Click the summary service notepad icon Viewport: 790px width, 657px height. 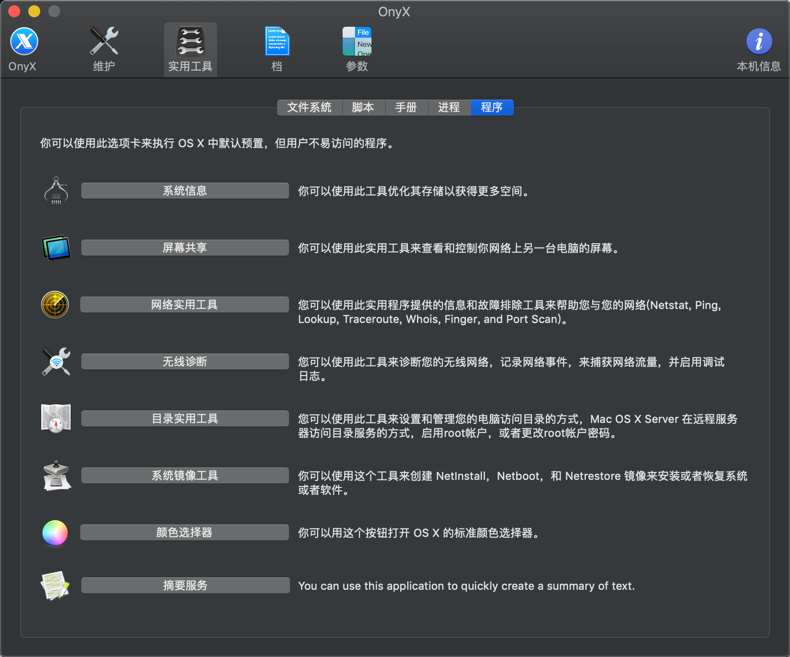(x=55, y=585)
